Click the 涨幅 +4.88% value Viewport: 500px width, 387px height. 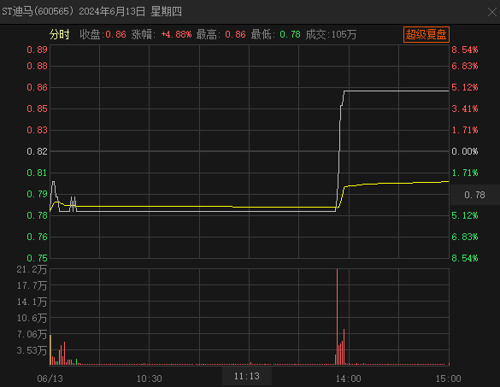(x=176, y=34)
